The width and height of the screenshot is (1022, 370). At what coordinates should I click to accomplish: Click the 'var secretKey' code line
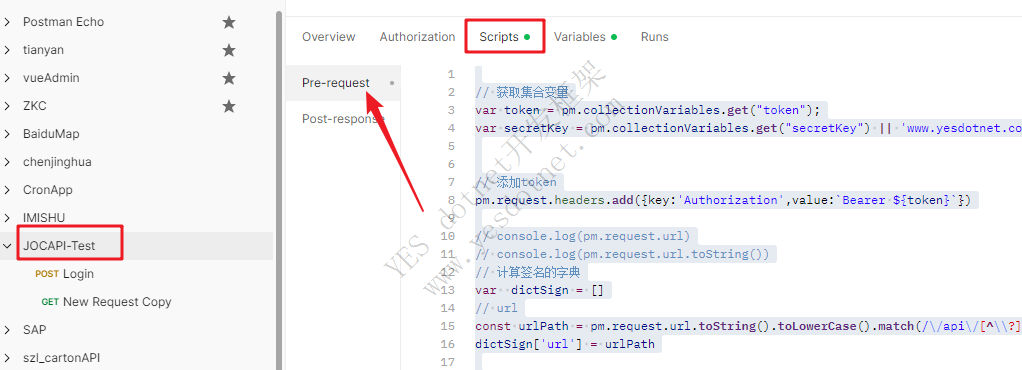click(x=748, y=128)
